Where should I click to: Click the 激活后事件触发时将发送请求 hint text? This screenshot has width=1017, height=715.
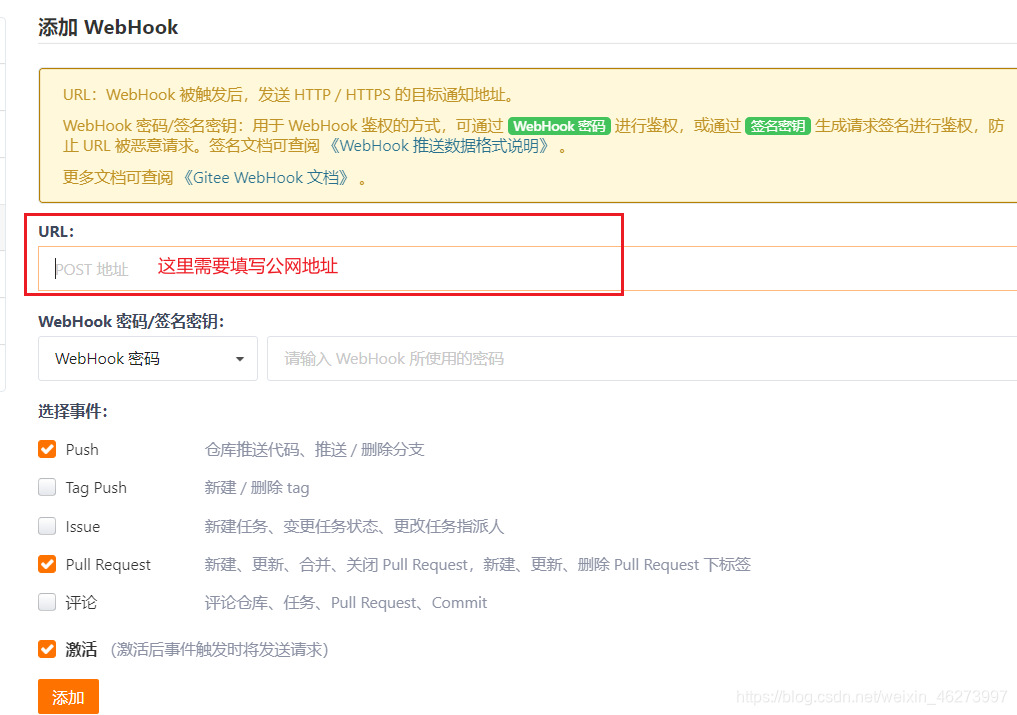coord(219,649)
